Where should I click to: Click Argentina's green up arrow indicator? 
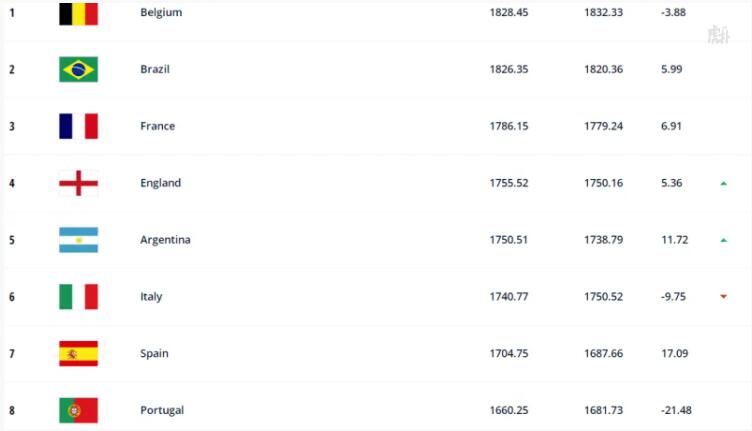(724, 240)
